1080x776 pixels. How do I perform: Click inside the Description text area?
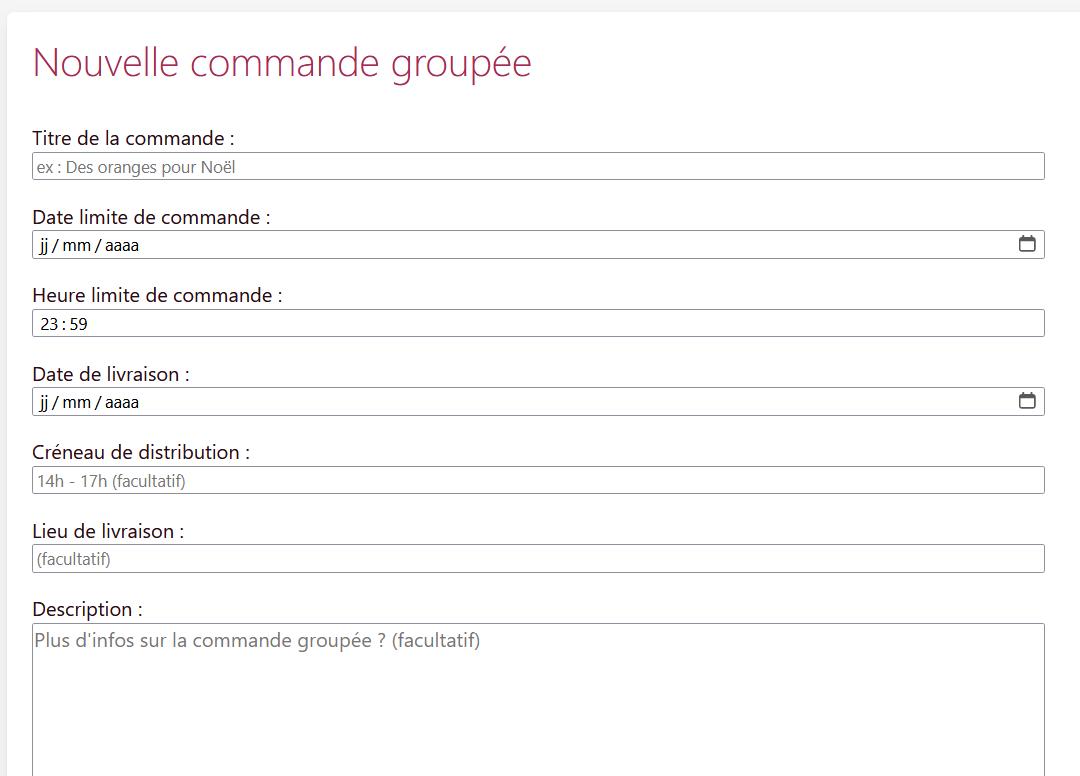[538, 700]
